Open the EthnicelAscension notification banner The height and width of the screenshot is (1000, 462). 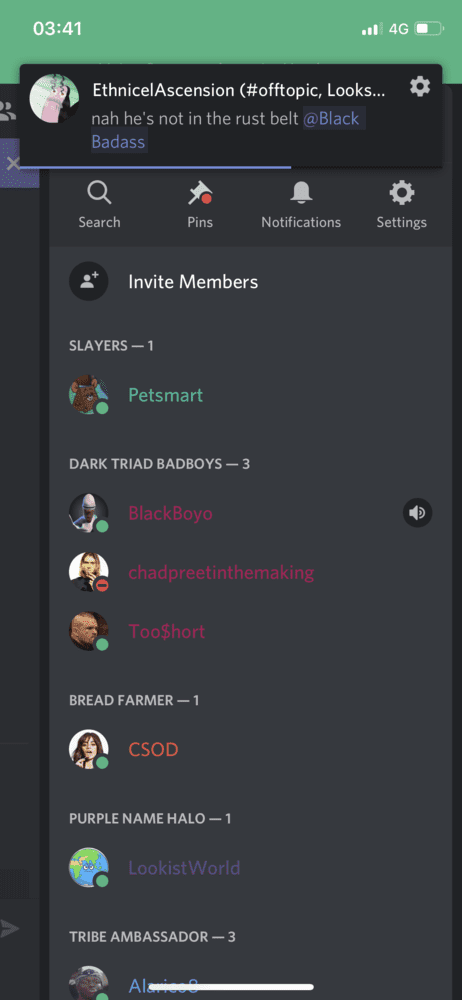click(x=231, y=115)
